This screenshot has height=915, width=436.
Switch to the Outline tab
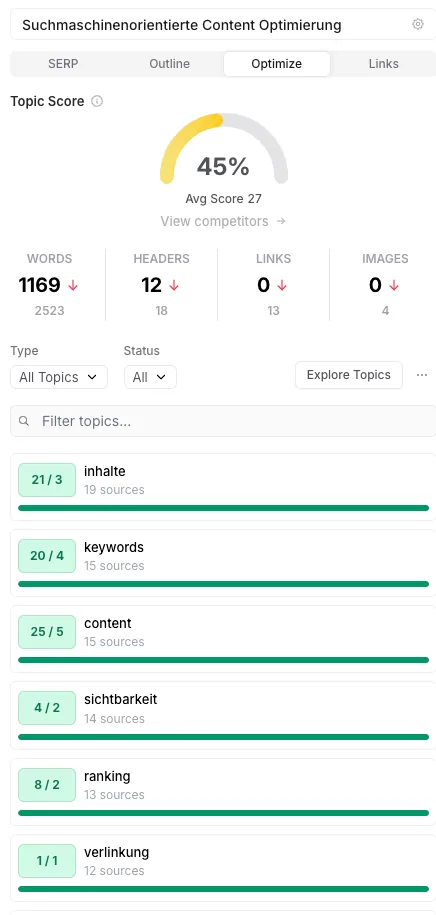pos(169,64)
